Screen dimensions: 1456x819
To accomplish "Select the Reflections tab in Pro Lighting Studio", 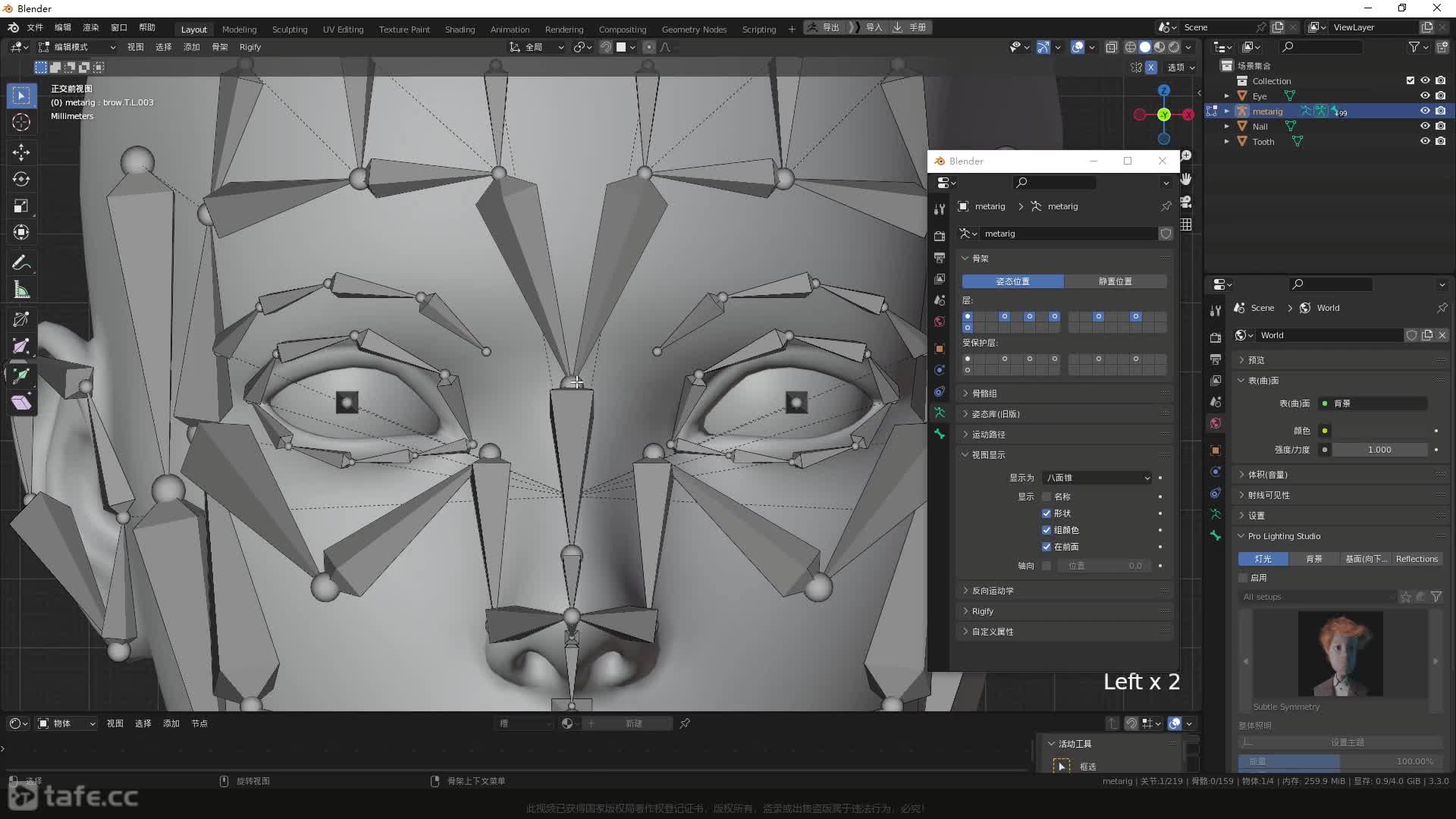I will 1417,559.
